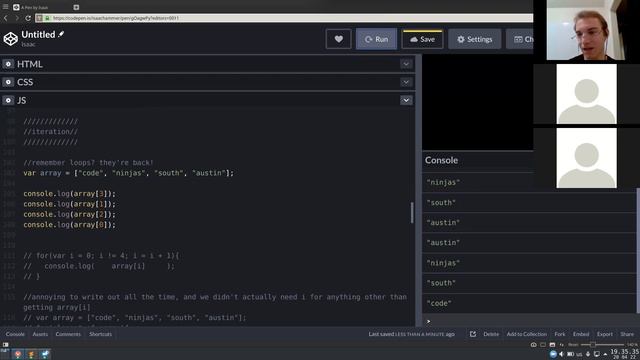Save the pen
Image resolution: width=640 pixels, height=360 pixels.
tap(422, 39)
